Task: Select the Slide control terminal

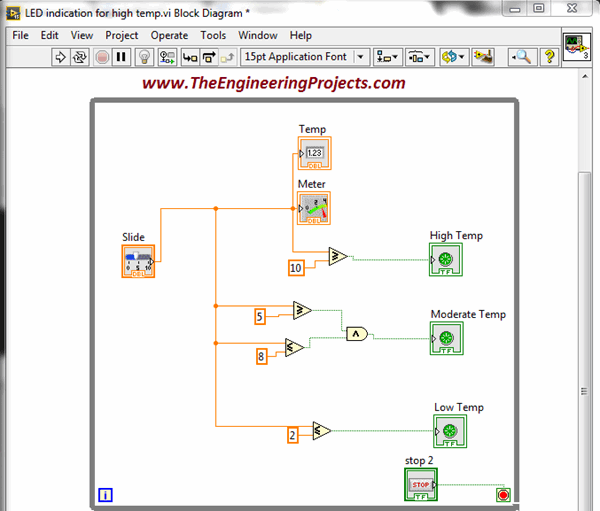Action: coord(138,261)
